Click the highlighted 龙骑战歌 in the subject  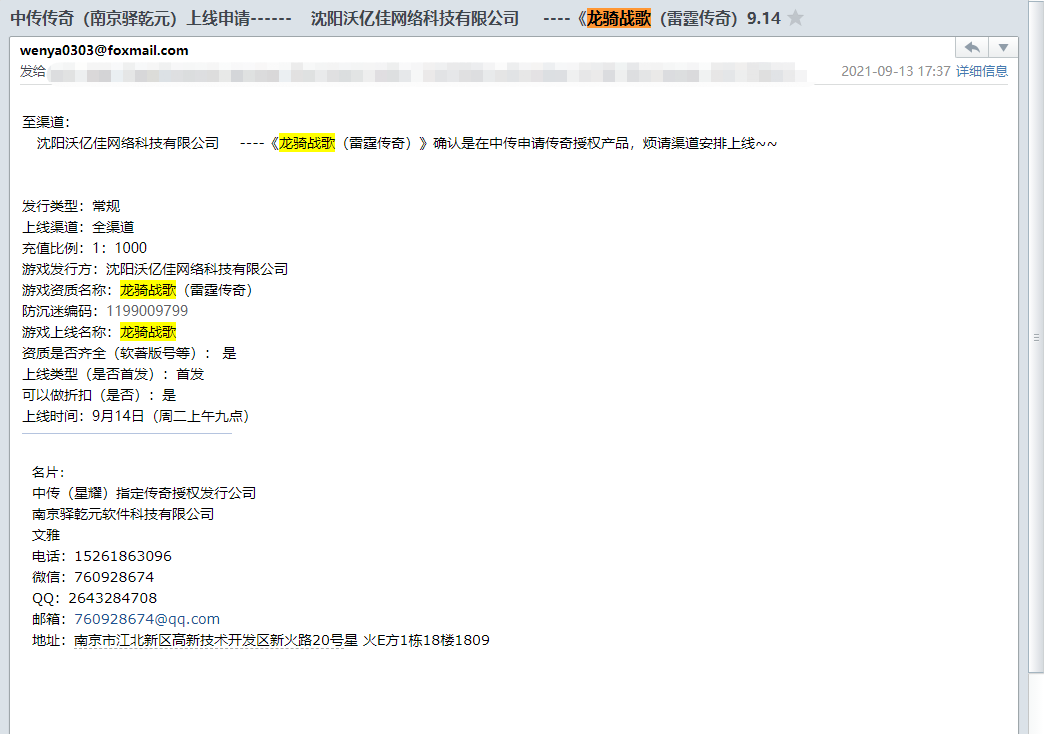point(619,18)
